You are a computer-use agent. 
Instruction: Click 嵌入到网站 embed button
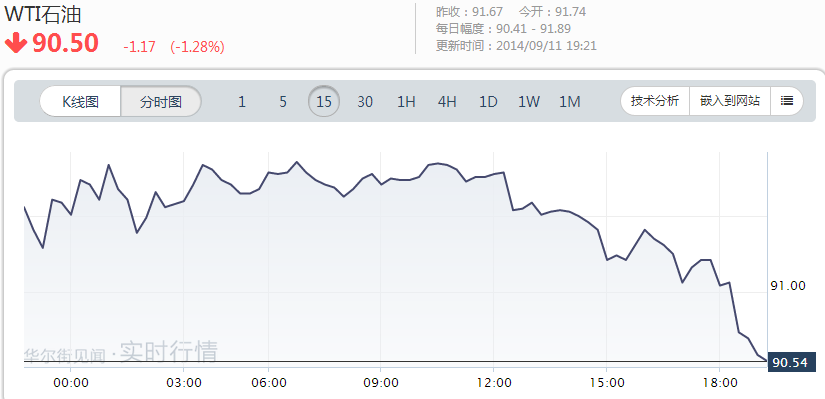tap(730, 101)
